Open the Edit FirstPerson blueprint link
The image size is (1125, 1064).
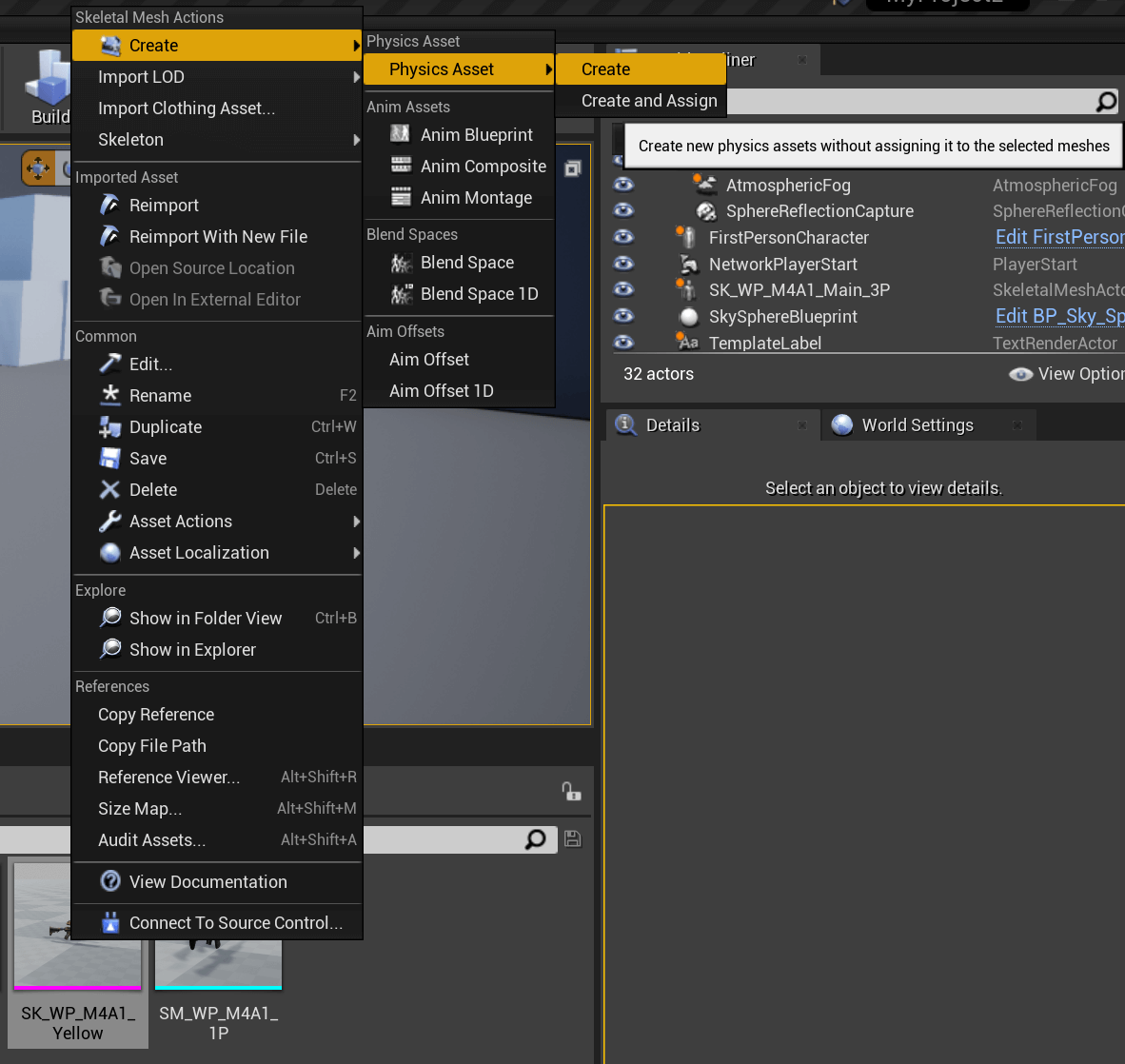click(x=1059, y=238)
